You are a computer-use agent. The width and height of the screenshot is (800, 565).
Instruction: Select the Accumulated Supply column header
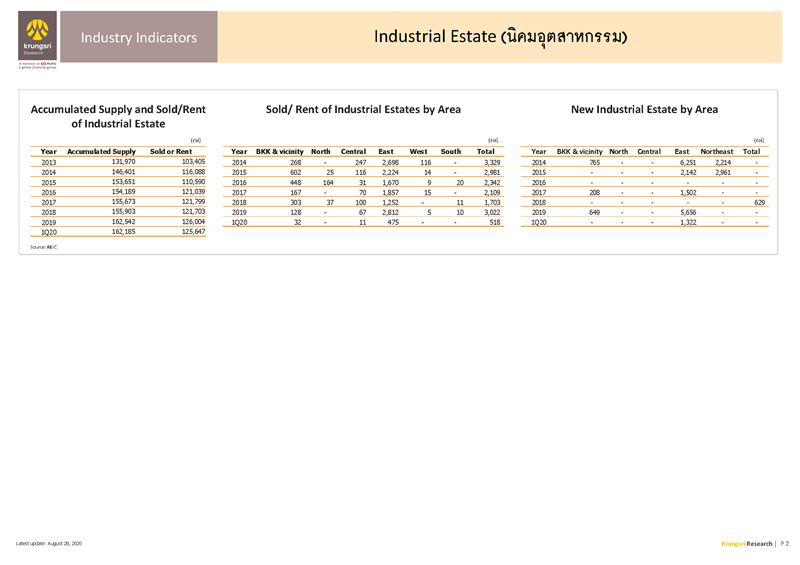(101, 150)
